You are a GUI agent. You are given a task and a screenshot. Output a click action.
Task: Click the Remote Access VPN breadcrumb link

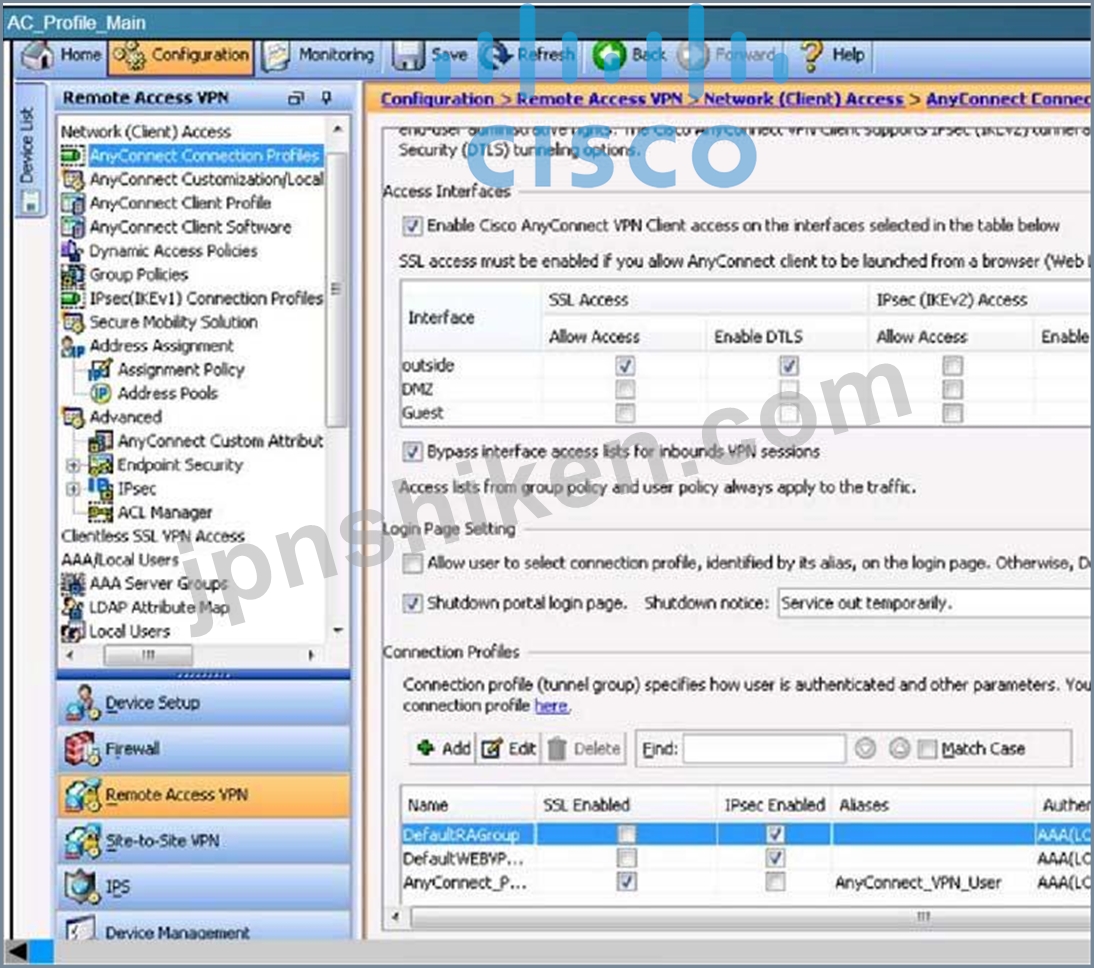pyautogui.click(x=599, y=99)
